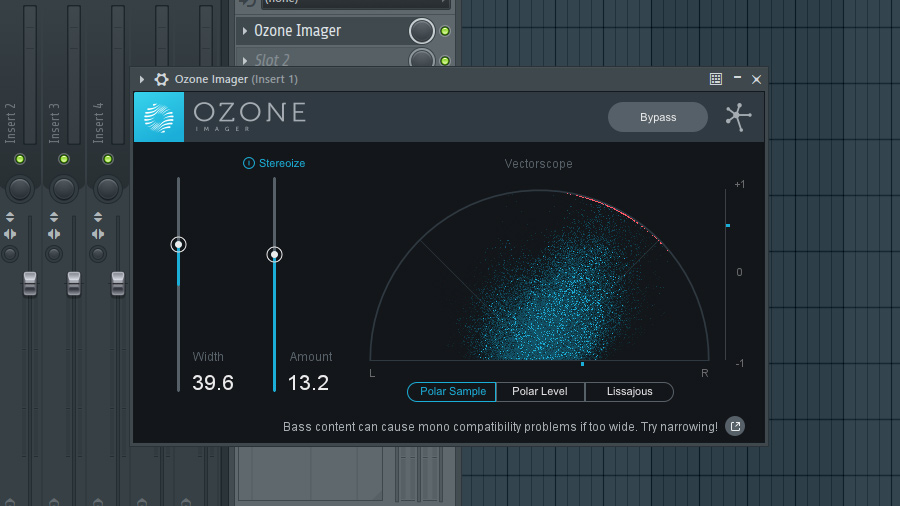The height and width of the screenshot is (506, 900).
Task: Click Insert 3 swap left-right channels icon
Action: (54, 234)
